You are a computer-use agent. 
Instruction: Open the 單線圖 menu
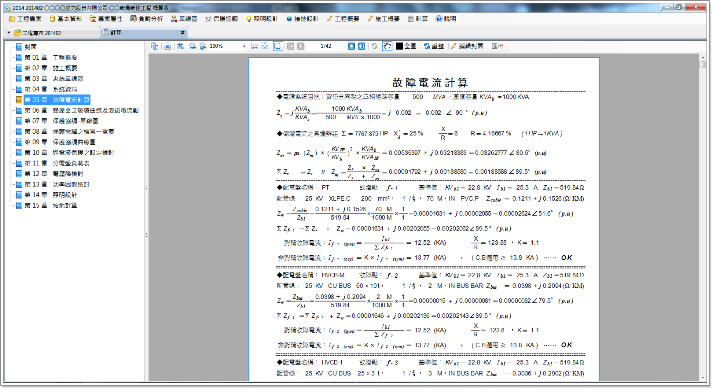(184, 19)
